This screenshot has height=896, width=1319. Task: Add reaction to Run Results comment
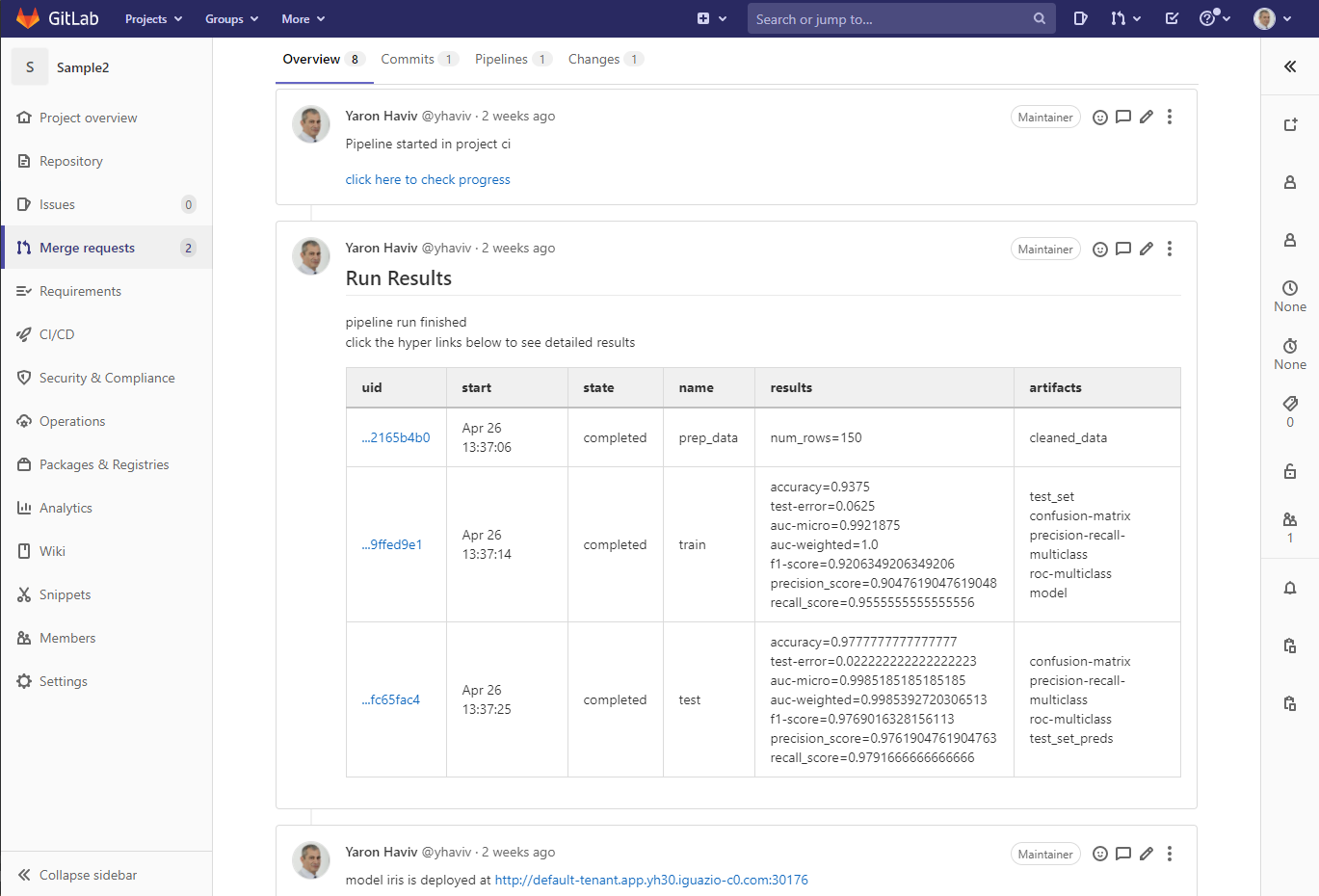1099,249
